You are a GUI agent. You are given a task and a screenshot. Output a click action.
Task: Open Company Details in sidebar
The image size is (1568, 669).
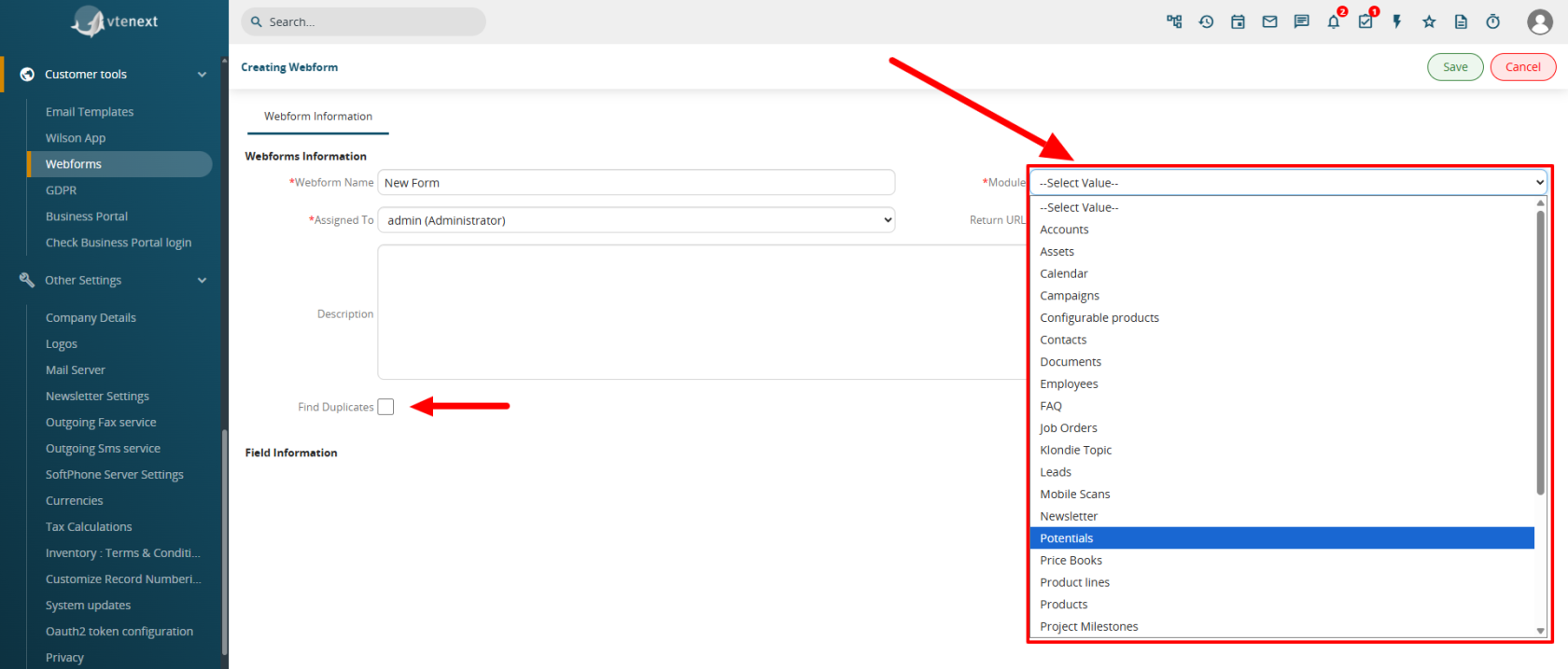(91, 318)
